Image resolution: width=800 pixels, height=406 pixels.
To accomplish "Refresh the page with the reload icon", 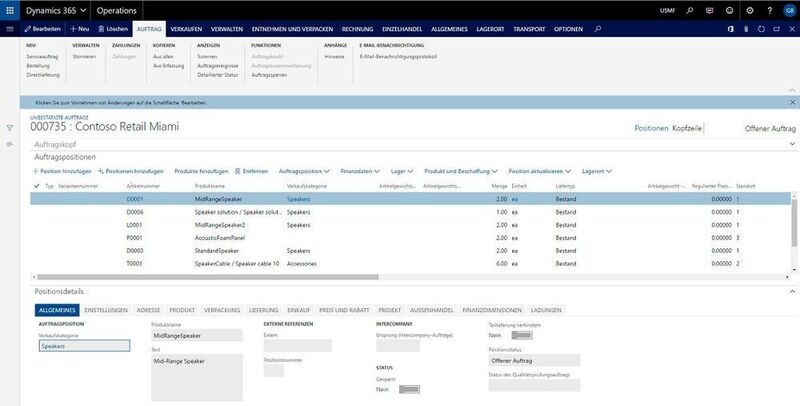I will 762,29.
